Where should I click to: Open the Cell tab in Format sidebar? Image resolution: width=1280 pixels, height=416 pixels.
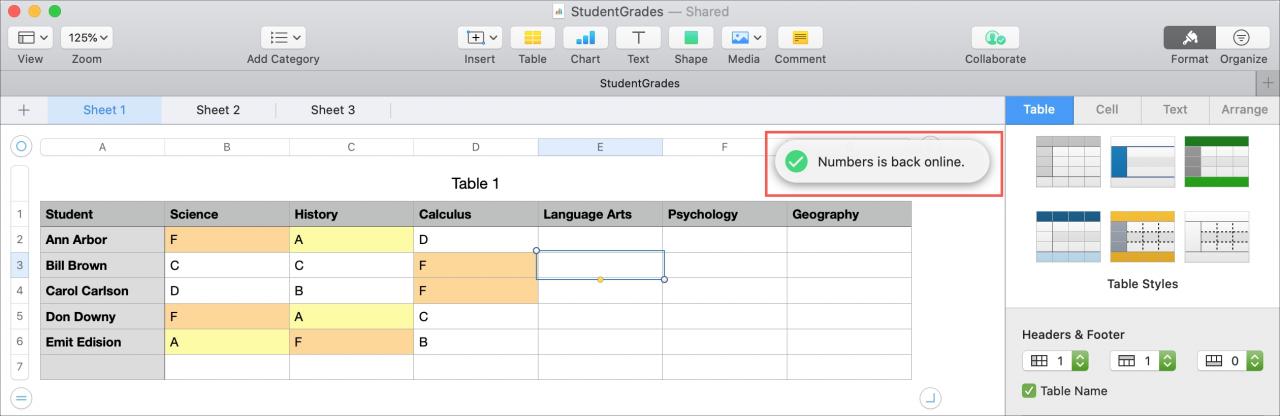(1107, 110)
